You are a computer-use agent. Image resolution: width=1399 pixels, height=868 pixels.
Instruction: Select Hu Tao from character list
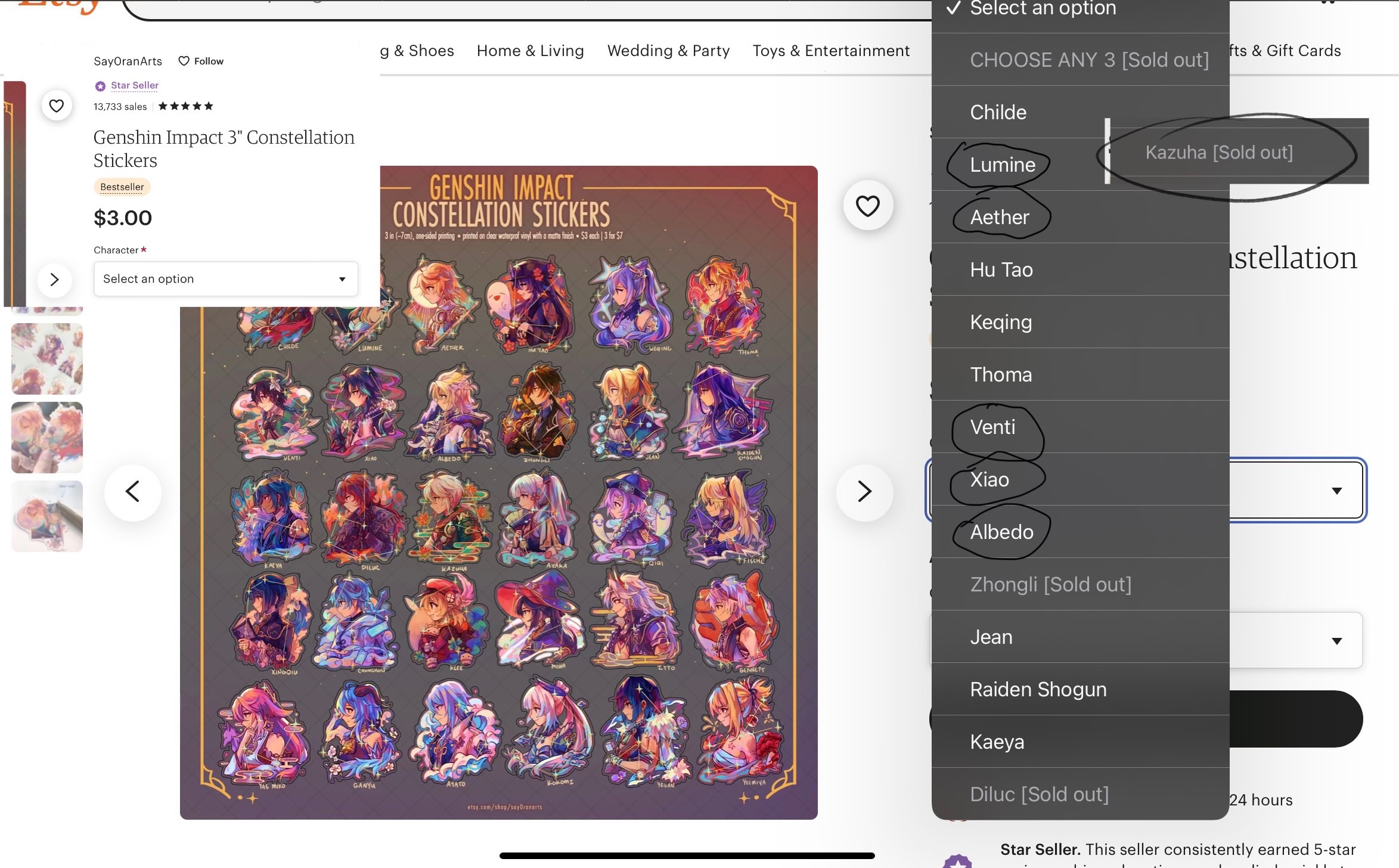click(x=1001, y=269)
